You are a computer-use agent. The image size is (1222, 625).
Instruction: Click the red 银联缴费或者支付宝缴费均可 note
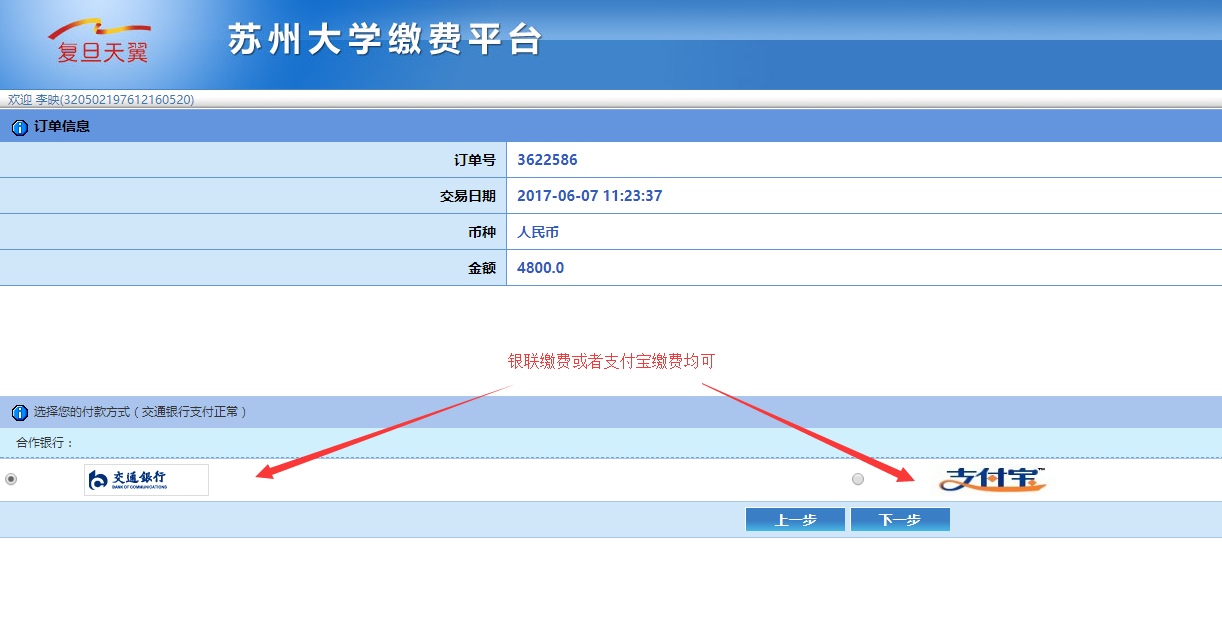coord(611,362)
